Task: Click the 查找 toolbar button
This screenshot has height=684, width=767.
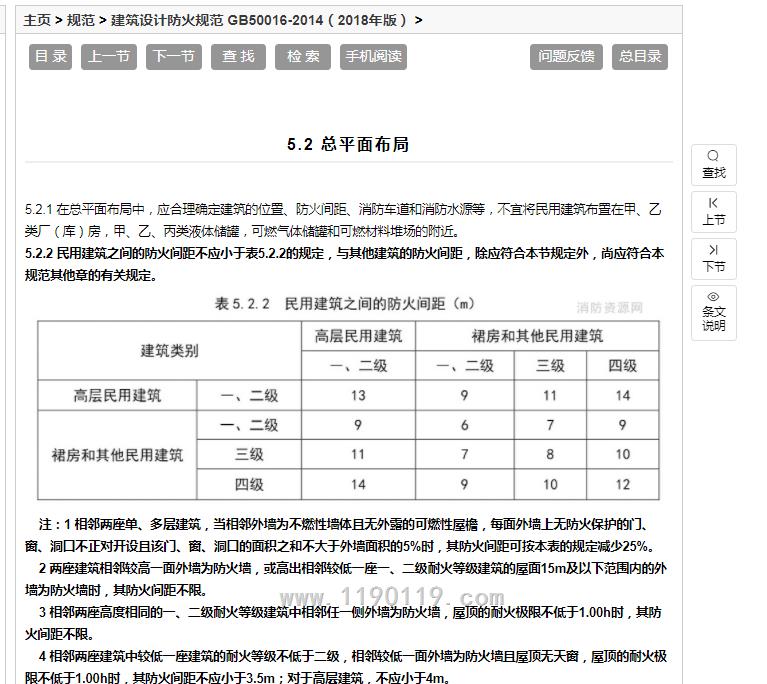Action: pos(238,57)
